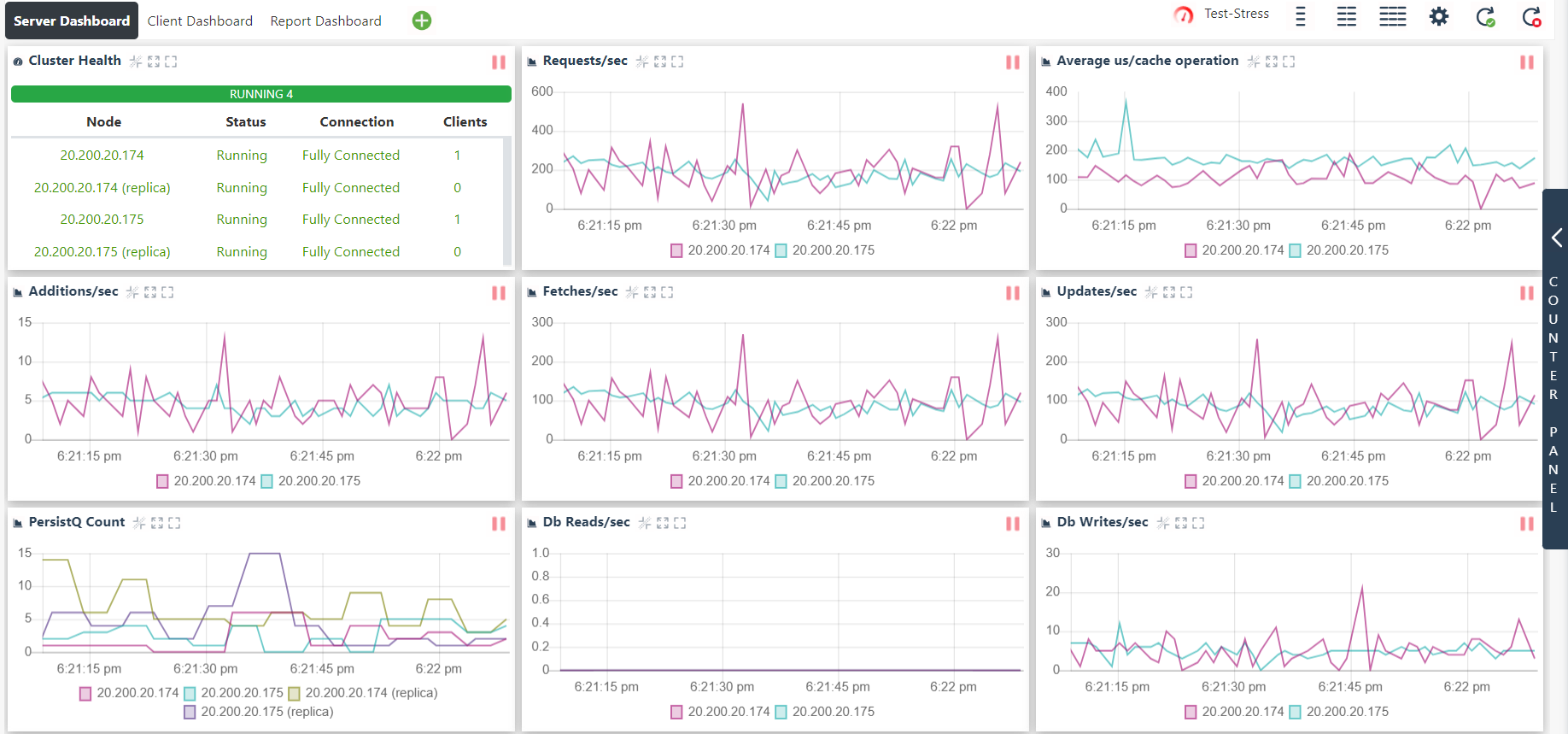Open dashboard settings gear
This screenshot has width=1568, height=734.
coord(1439,16)
